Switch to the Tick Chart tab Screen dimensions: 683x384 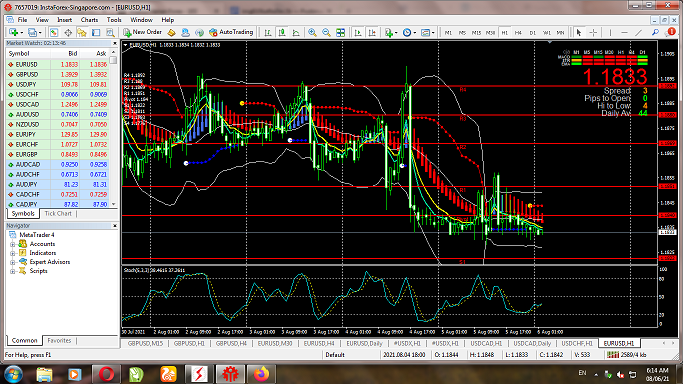click(58, 213)
